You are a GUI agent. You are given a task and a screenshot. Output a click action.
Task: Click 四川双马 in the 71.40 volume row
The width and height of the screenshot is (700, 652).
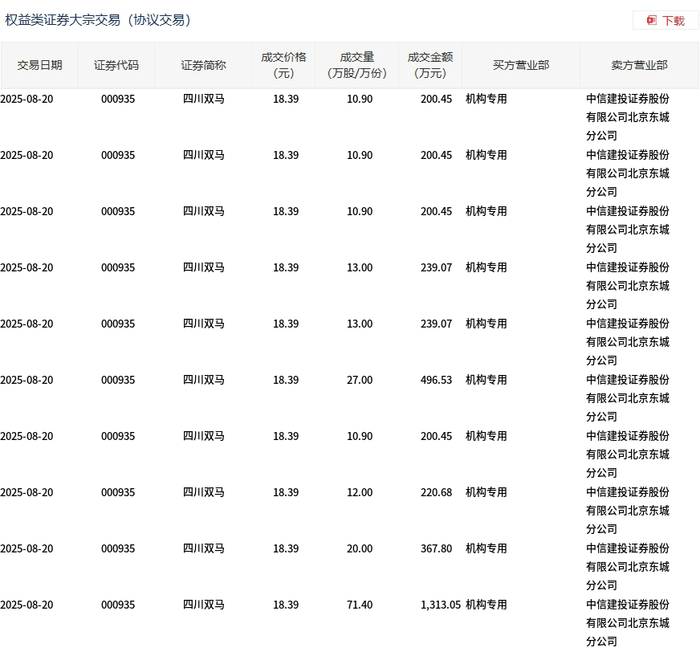[x=204, y=605]
